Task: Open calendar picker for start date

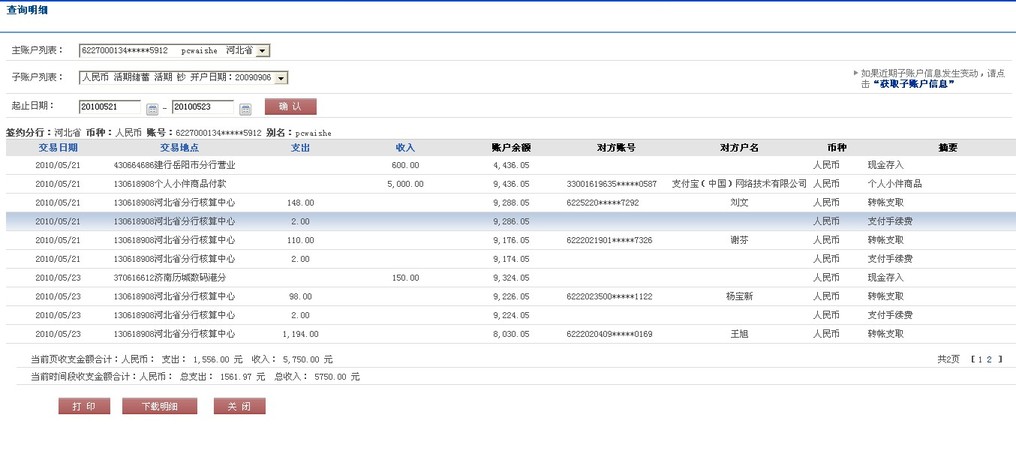Action: click(152, 108)
